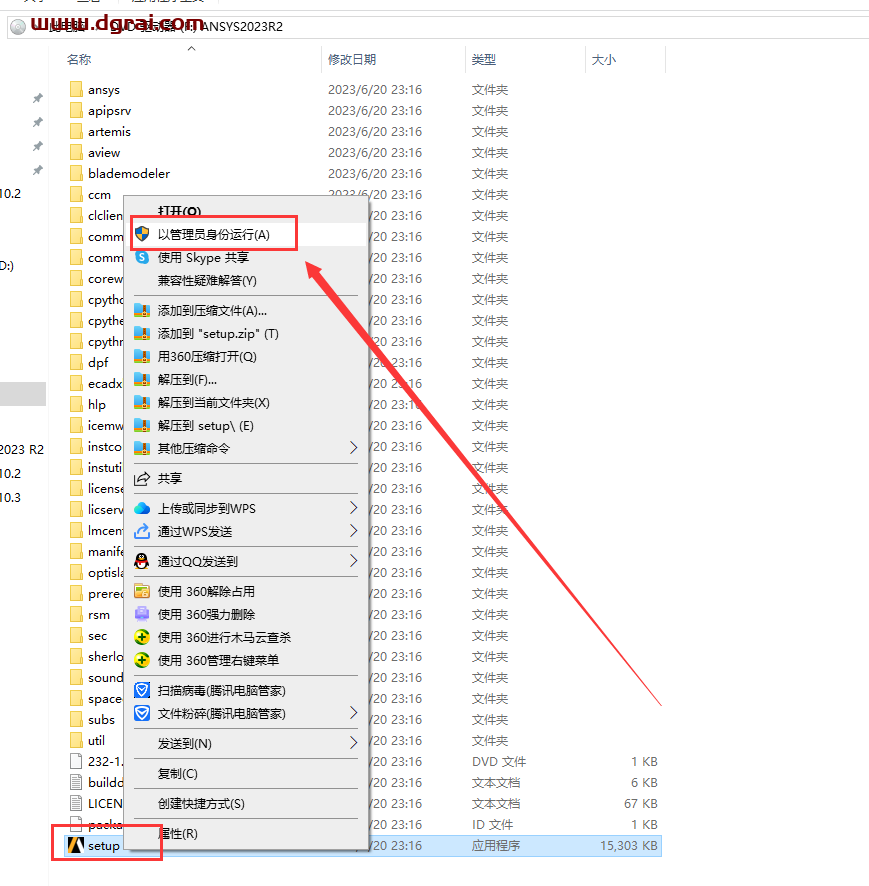Screen dimensions: 869x886
Task: Click archive icon beside 解压到 setup\
Action: (142, 425)
